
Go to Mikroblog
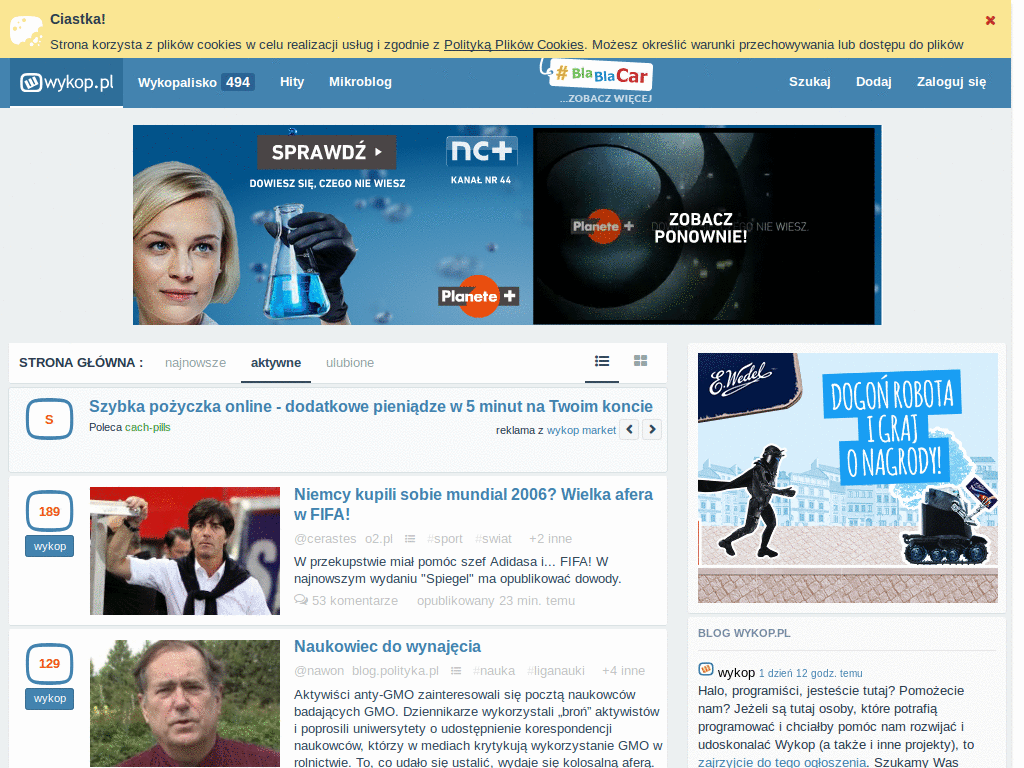pos(360,82)
